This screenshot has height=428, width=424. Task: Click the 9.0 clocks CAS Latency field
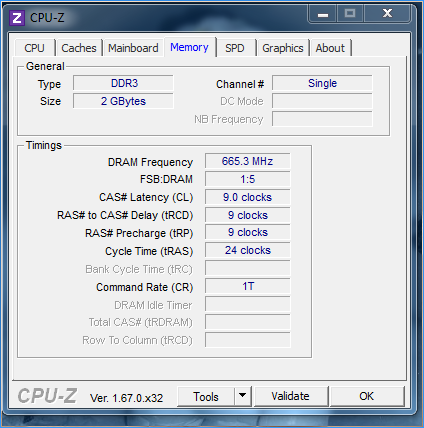point(248,197)
